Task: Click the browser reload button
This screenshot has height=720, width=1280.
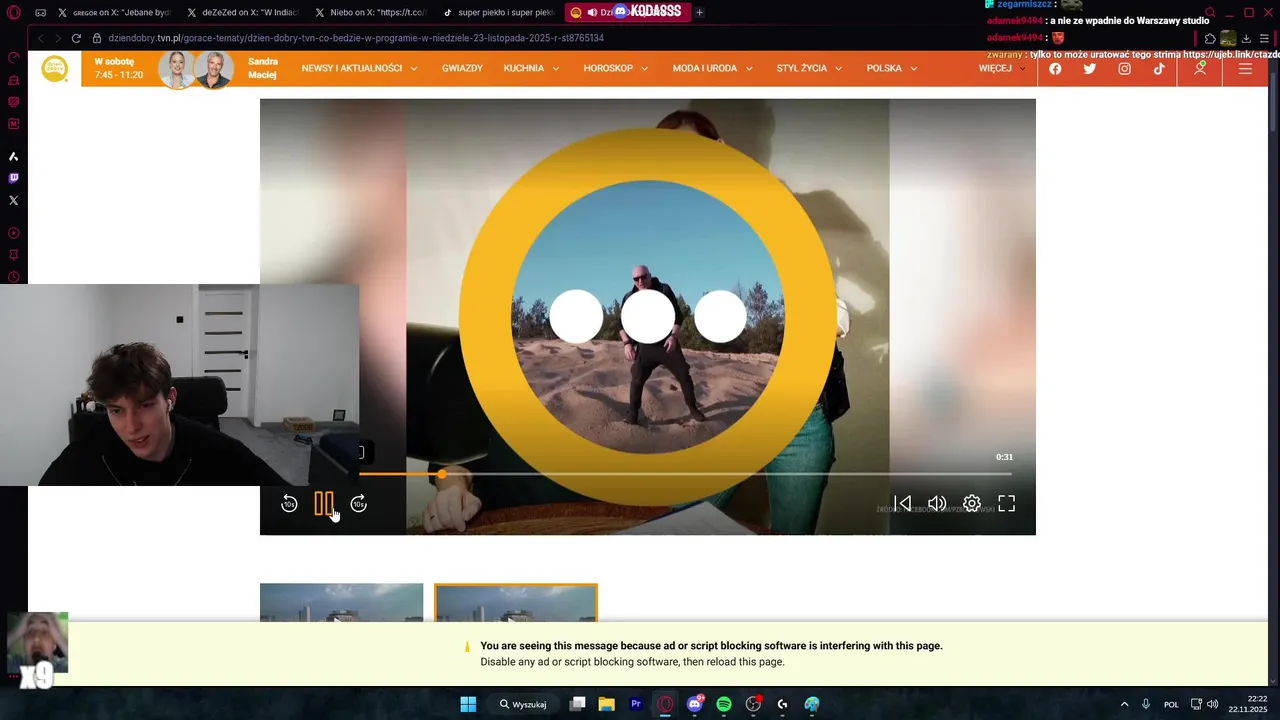Action: [x=76, y=38]
